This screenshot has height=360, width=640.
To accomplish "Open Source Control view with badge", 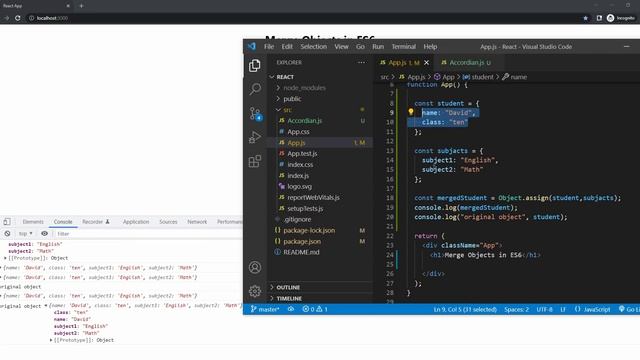I will 256,113.
